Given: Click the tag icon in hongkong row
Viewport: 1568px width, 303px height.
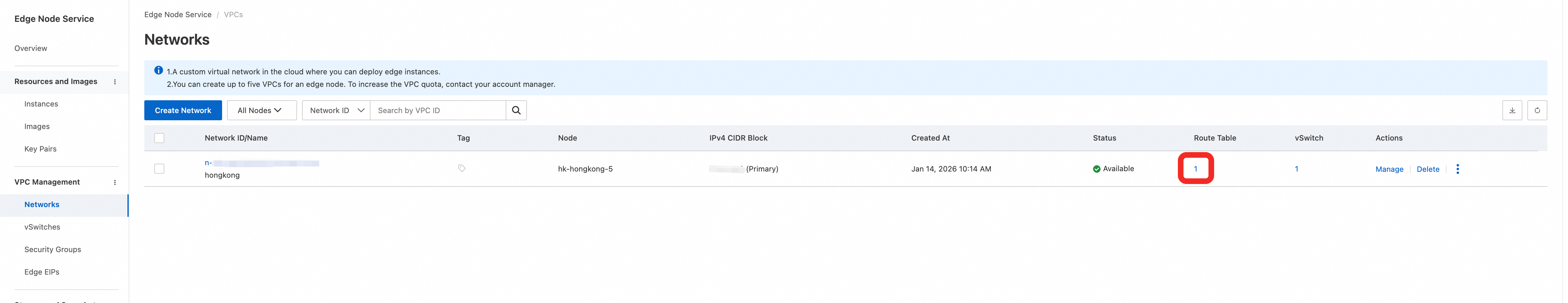Looking at the screenshot, I should (462, 169).
